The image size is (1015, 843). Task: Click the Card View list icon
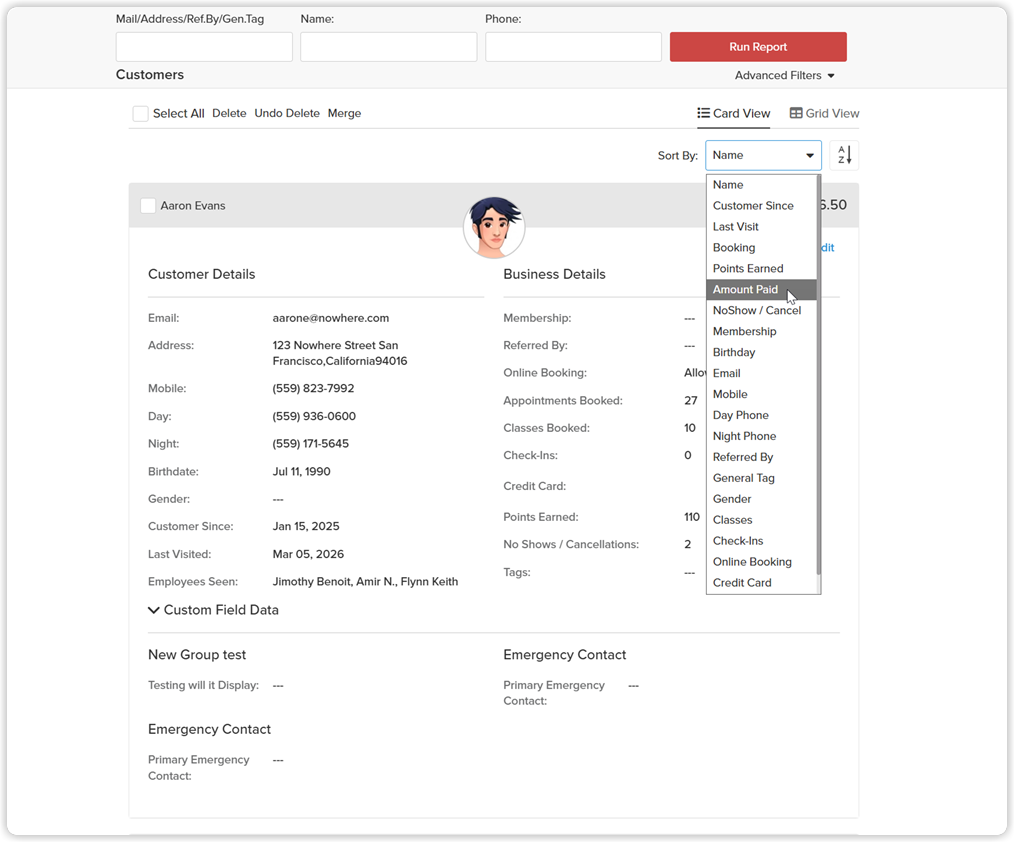[703, 113]
